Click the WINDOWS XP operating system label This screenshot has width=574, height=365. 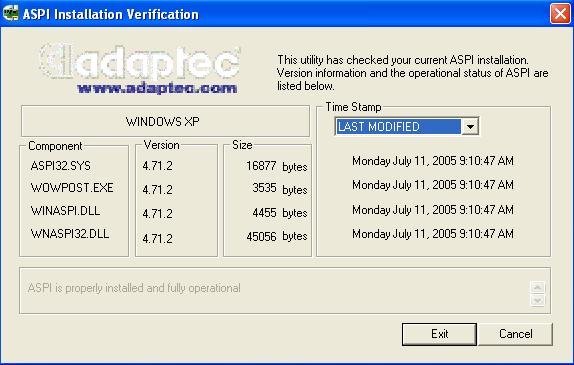[x=163, y=122]
